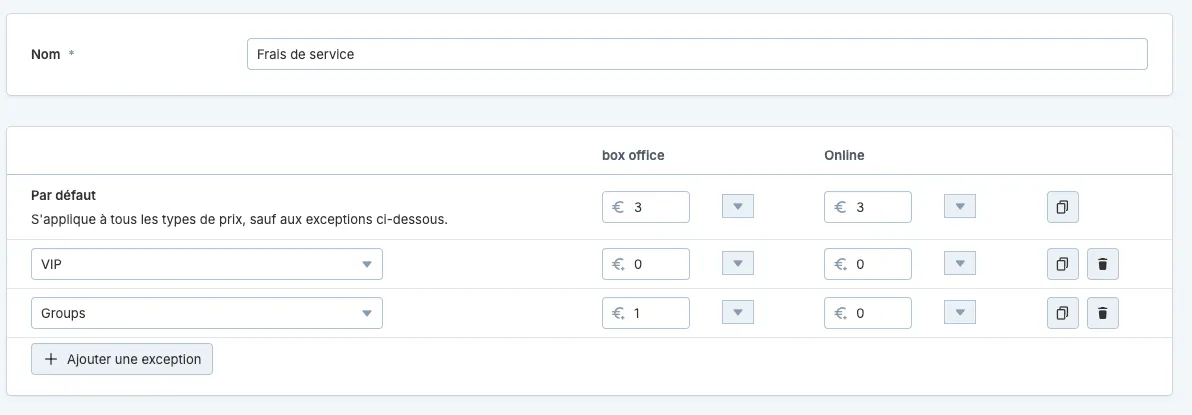Edit Groups box office fee amount

[x=646, y=313]
